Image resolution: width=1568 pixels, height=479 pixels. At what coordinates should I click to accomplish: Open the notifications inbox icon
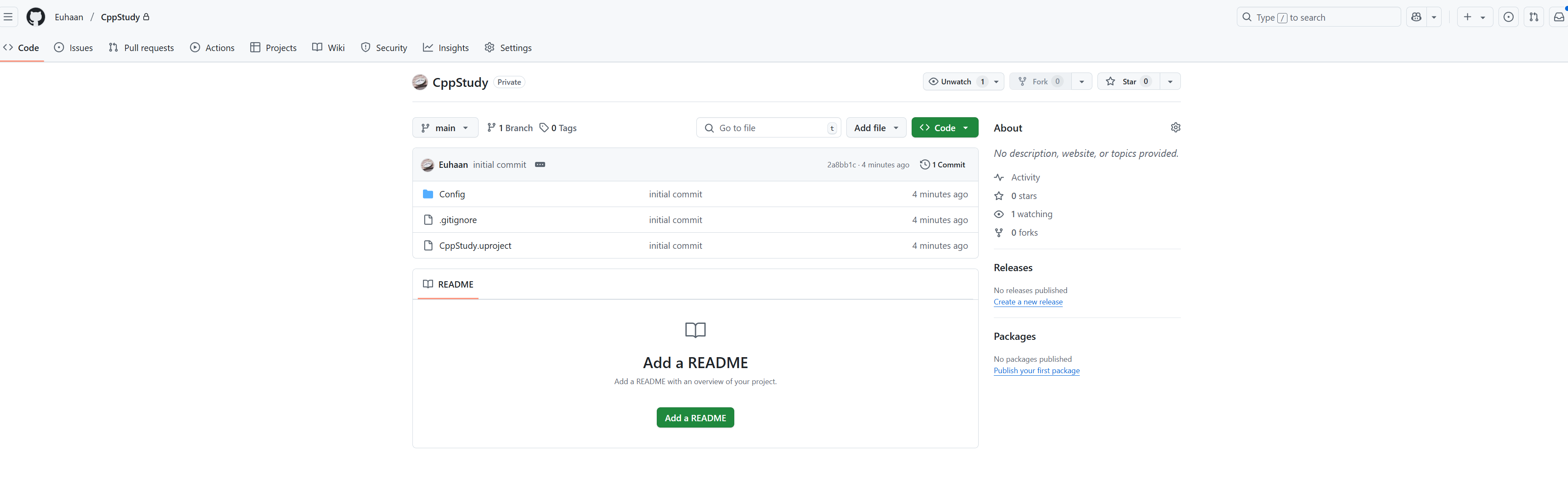1559,17
